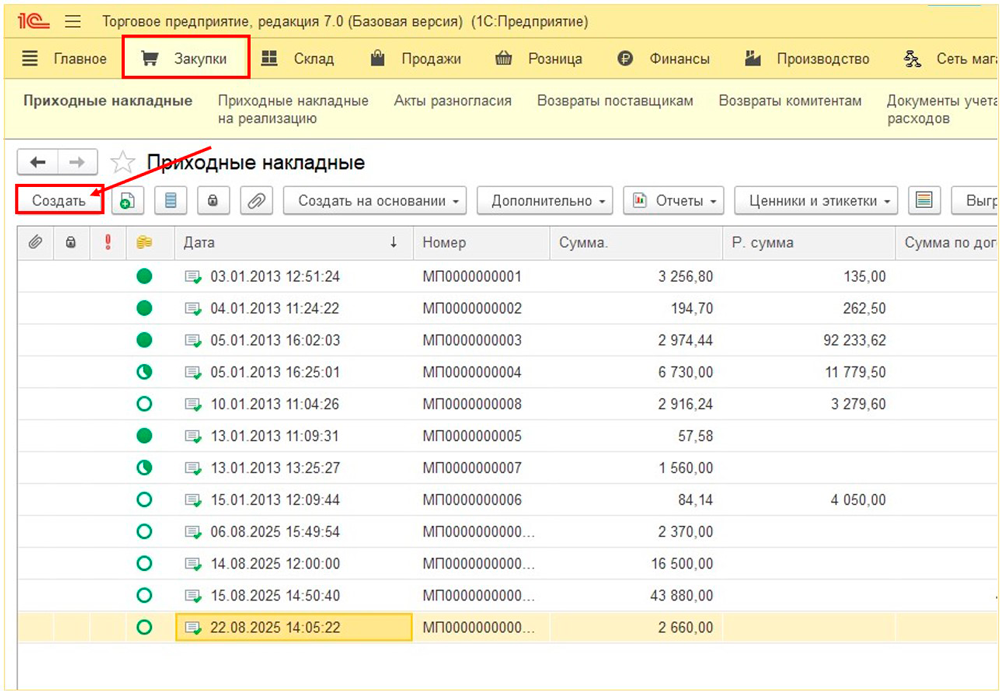Open the Ценники и этикетки dropdown
The height and width of the screenshot is (691, 1000).
click(815, 200)
